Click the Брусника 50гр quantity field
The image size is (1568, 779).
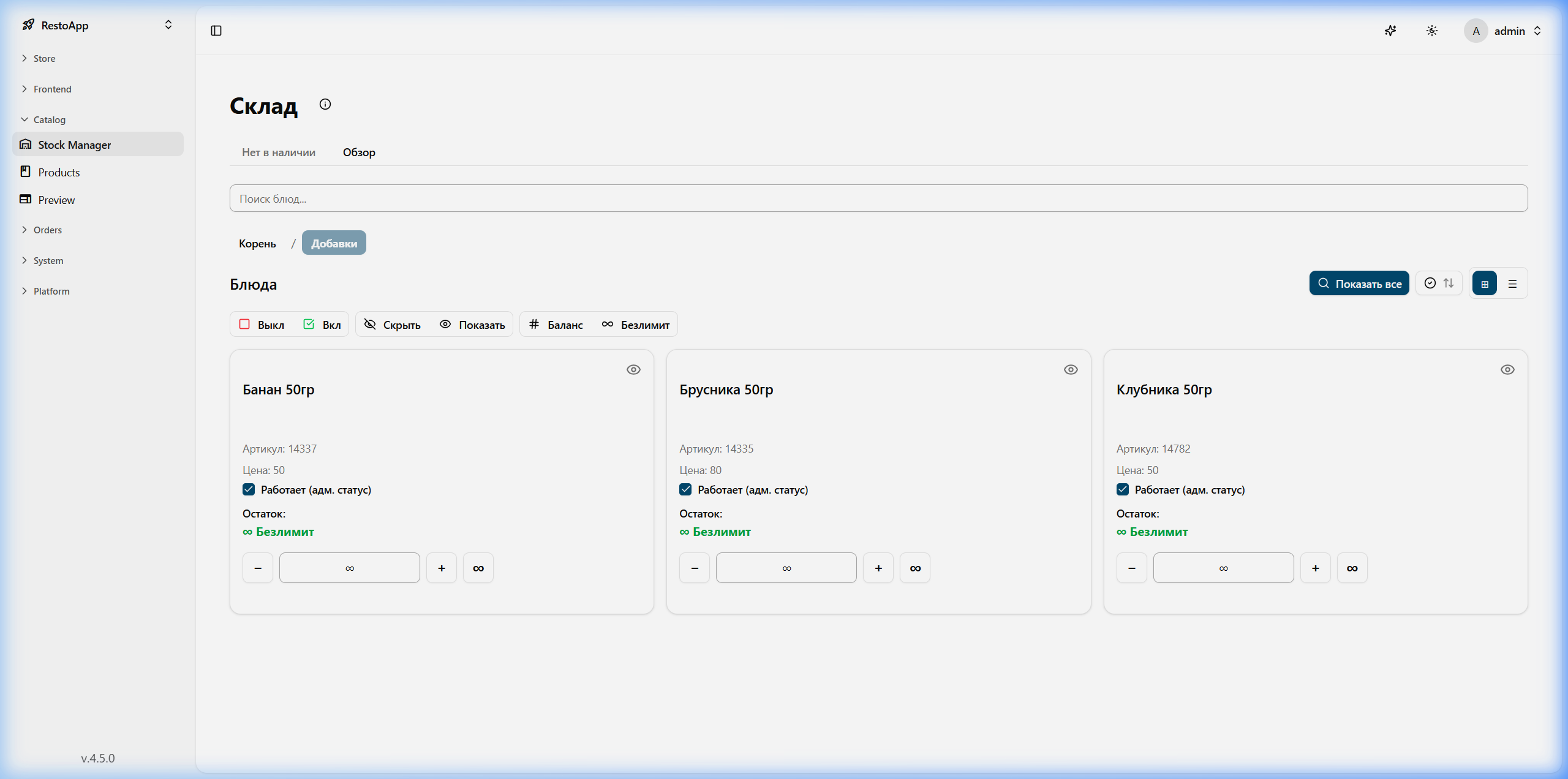(x=786, y=568)
